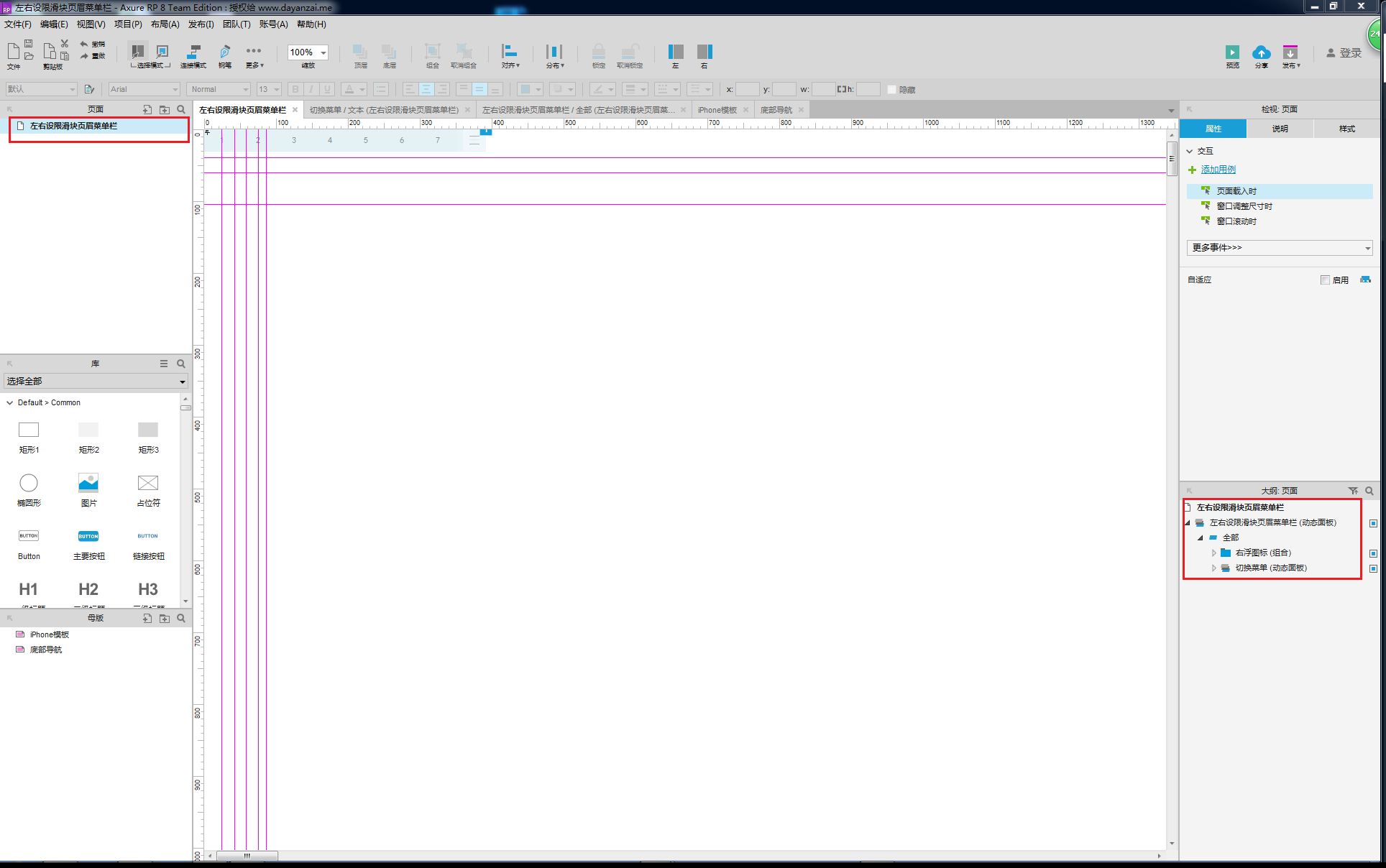Viewport: 1386px width, 868px height.
Task: Click the w width input field
Action: (x=823, y=89)
